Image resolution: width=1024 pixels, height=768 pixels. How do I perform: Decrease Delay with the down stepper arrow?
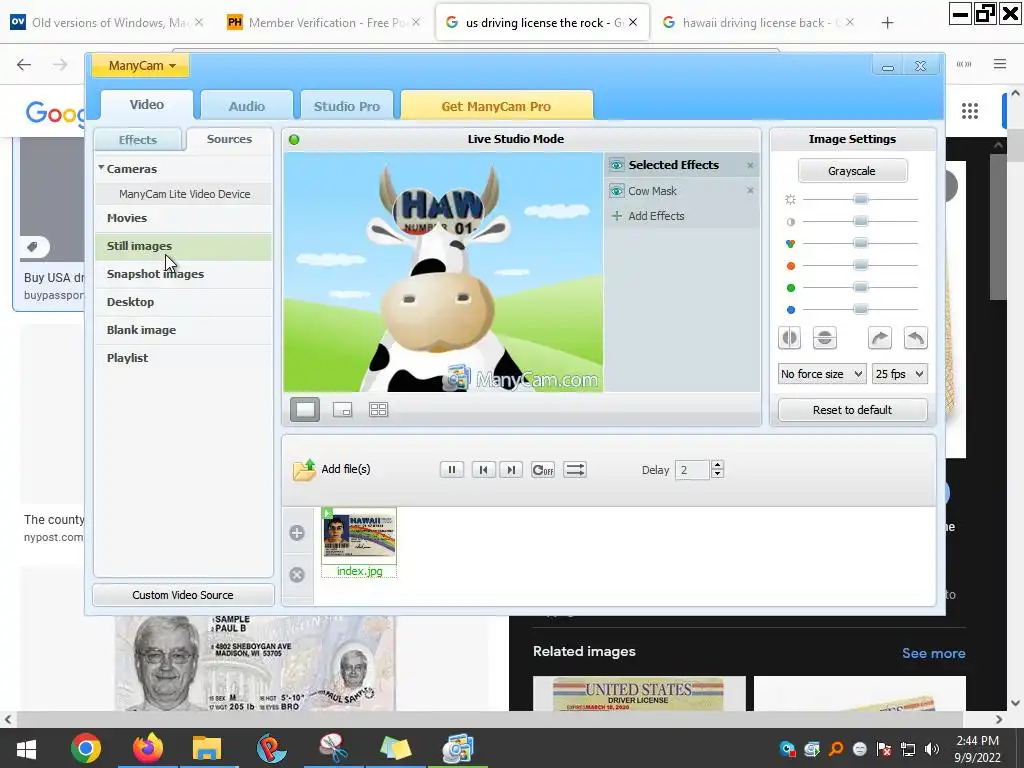point(717,474)
